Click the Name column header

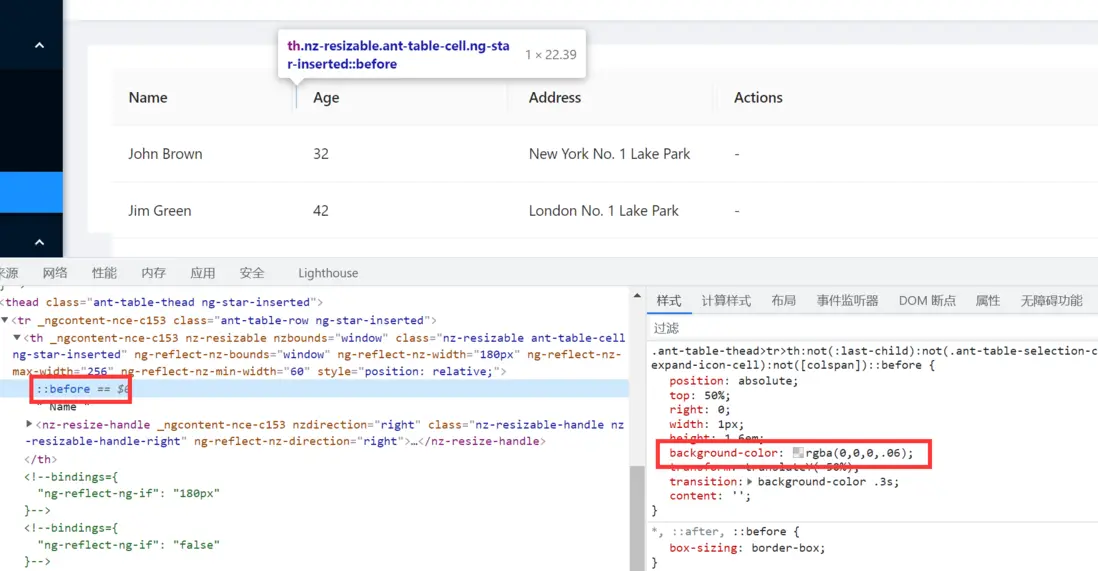click(x=148, y=98)
